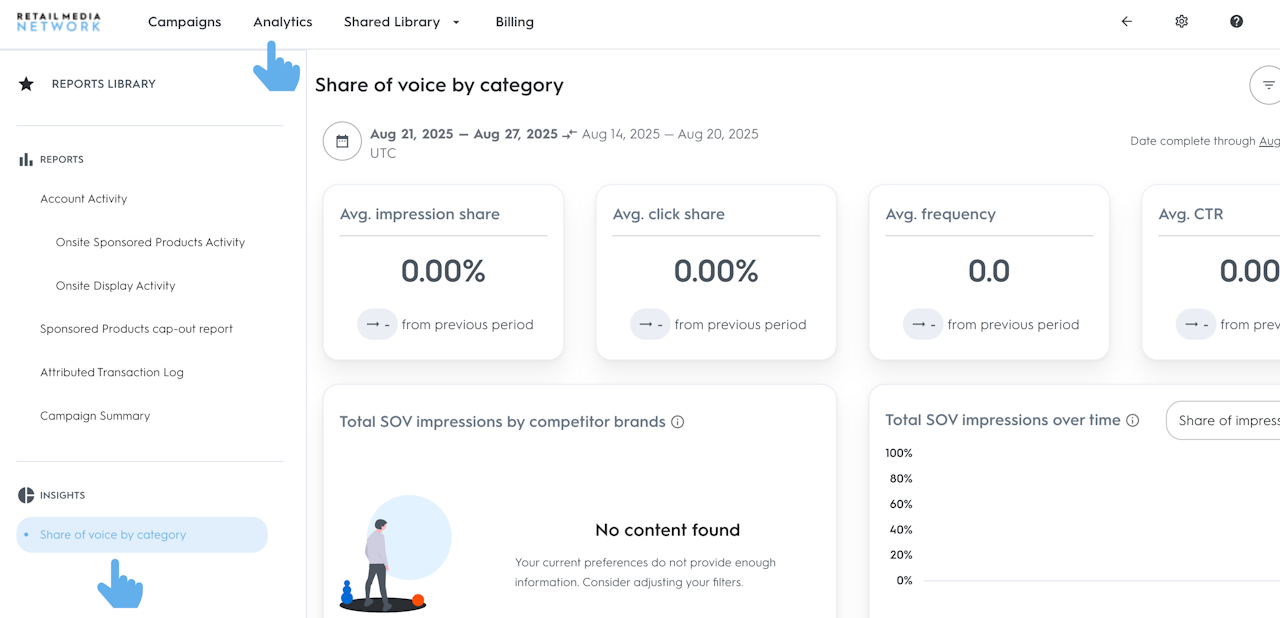Click info icon beside competitor brands title

pos(678,422)
